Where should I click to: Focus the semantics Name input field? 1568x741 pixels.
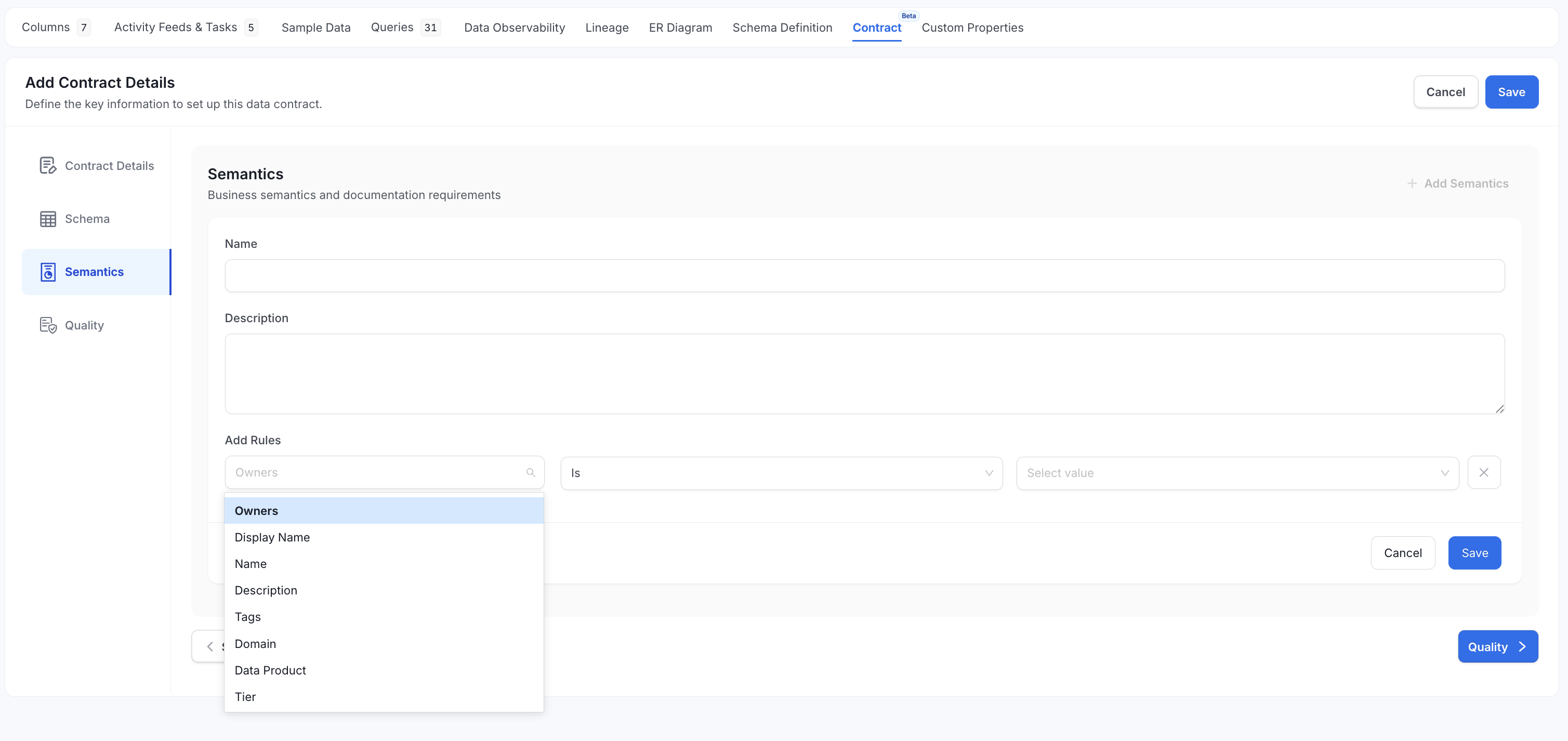click(x=864, y=275)
